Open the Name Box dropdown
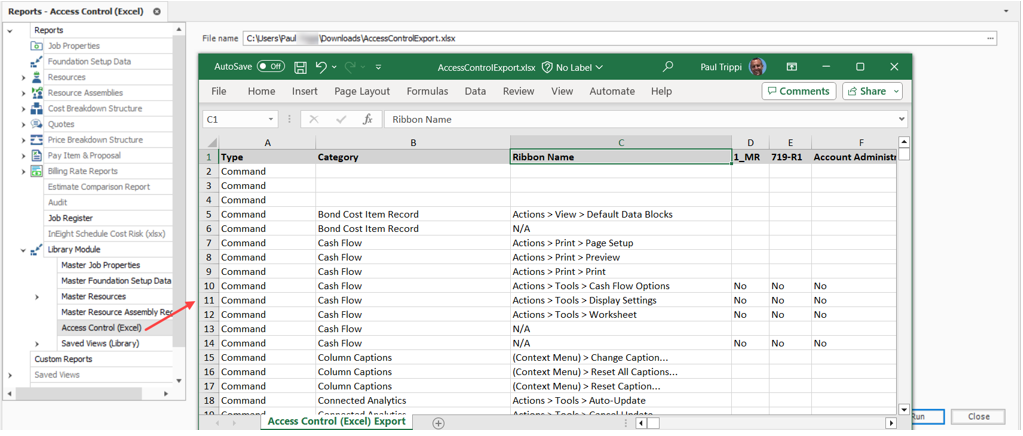 pyautogui.click(x=271, y=119)
